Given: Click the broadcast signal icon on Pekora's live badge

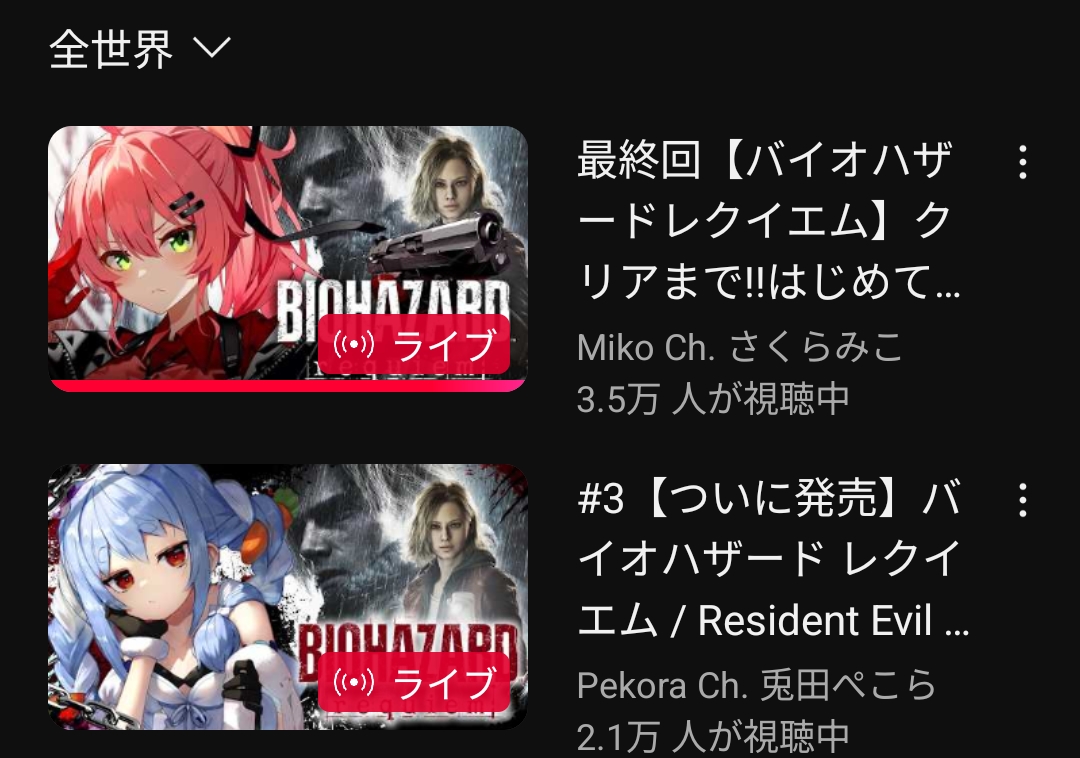Looking at the screenshot, I should click(354, 682).
